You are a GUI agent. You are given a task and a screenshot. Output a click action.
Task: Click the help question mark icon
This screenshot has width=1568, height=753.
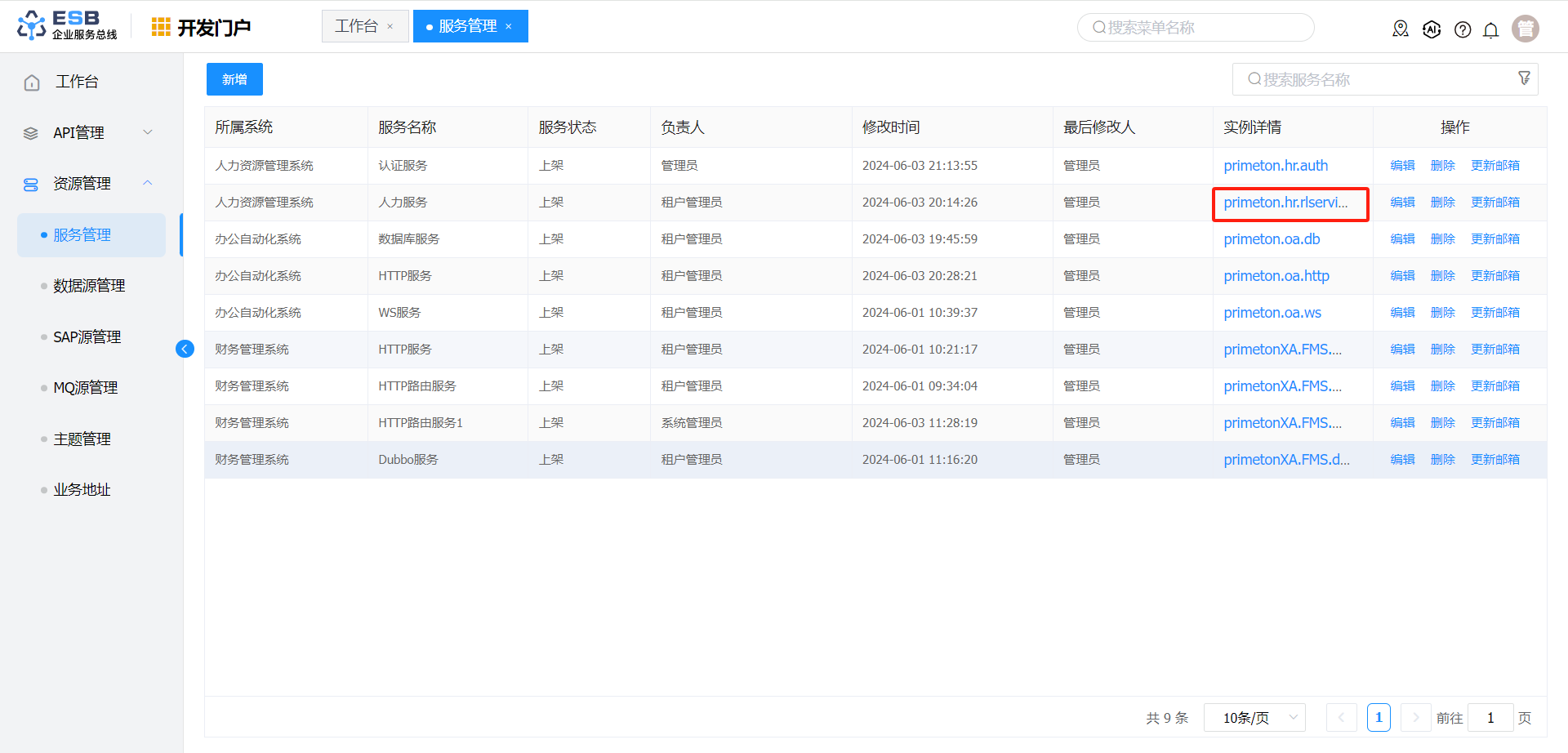[1463, 30]
